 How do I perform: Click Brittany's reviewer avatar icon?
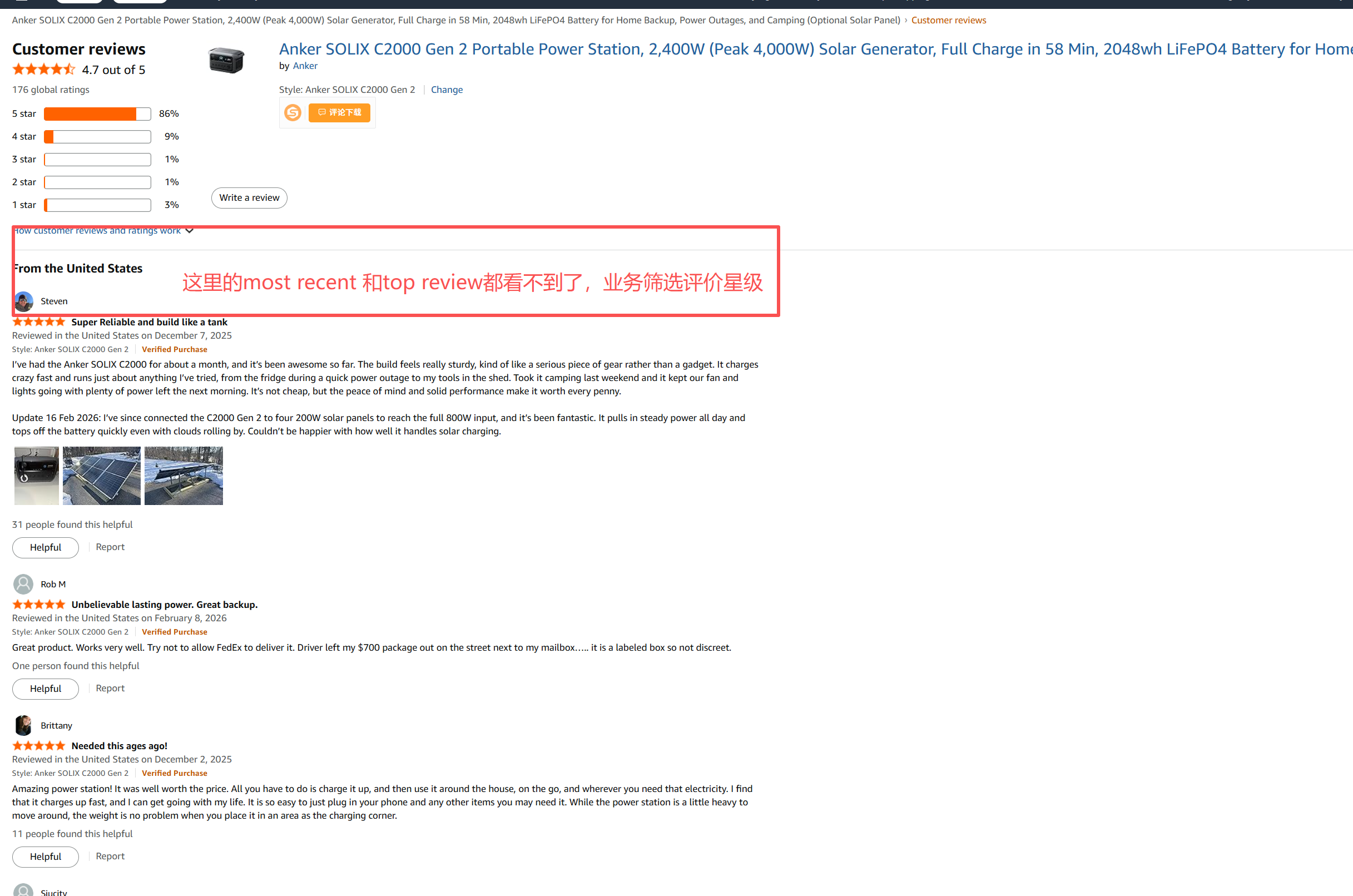pos(23,725)
